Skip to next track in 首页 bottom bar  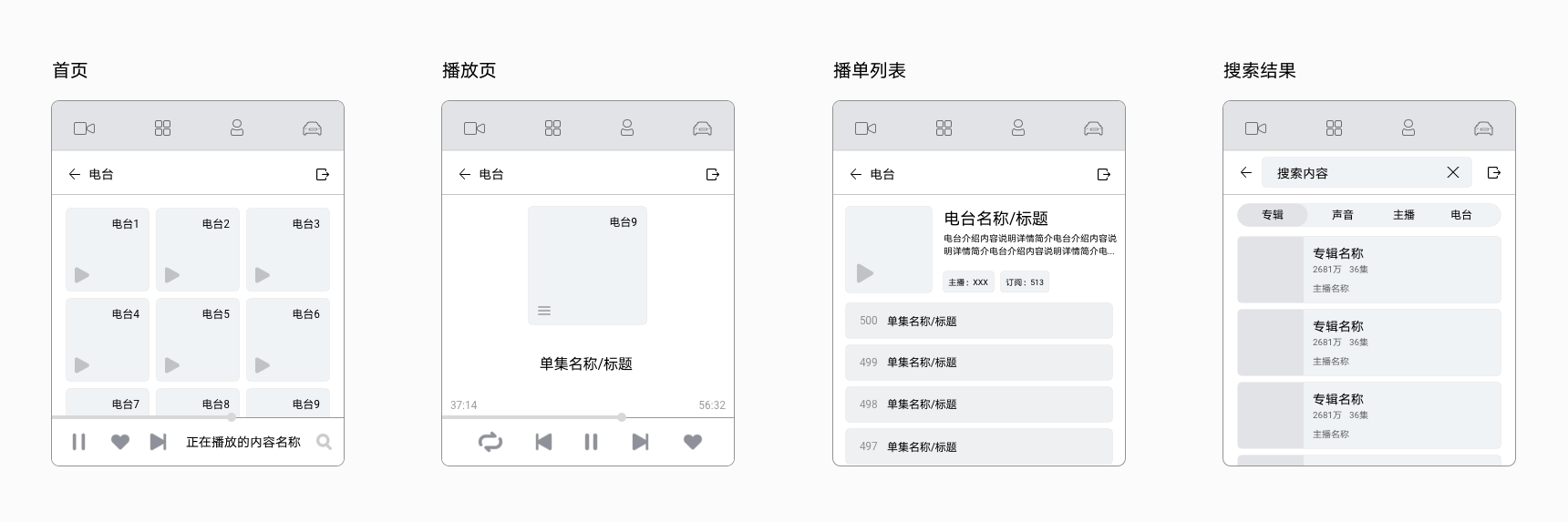(159, 442)
